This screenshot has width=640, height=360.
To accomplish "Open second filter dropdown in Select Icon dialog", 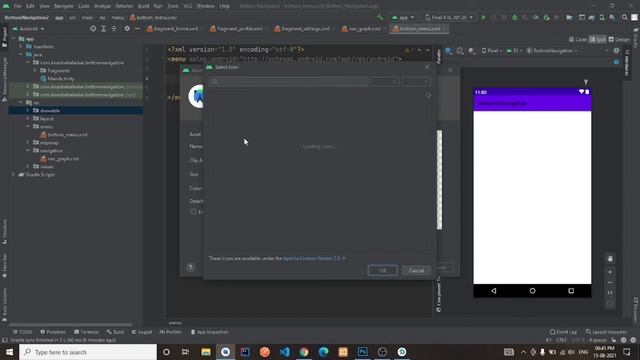I will (416, 82).
